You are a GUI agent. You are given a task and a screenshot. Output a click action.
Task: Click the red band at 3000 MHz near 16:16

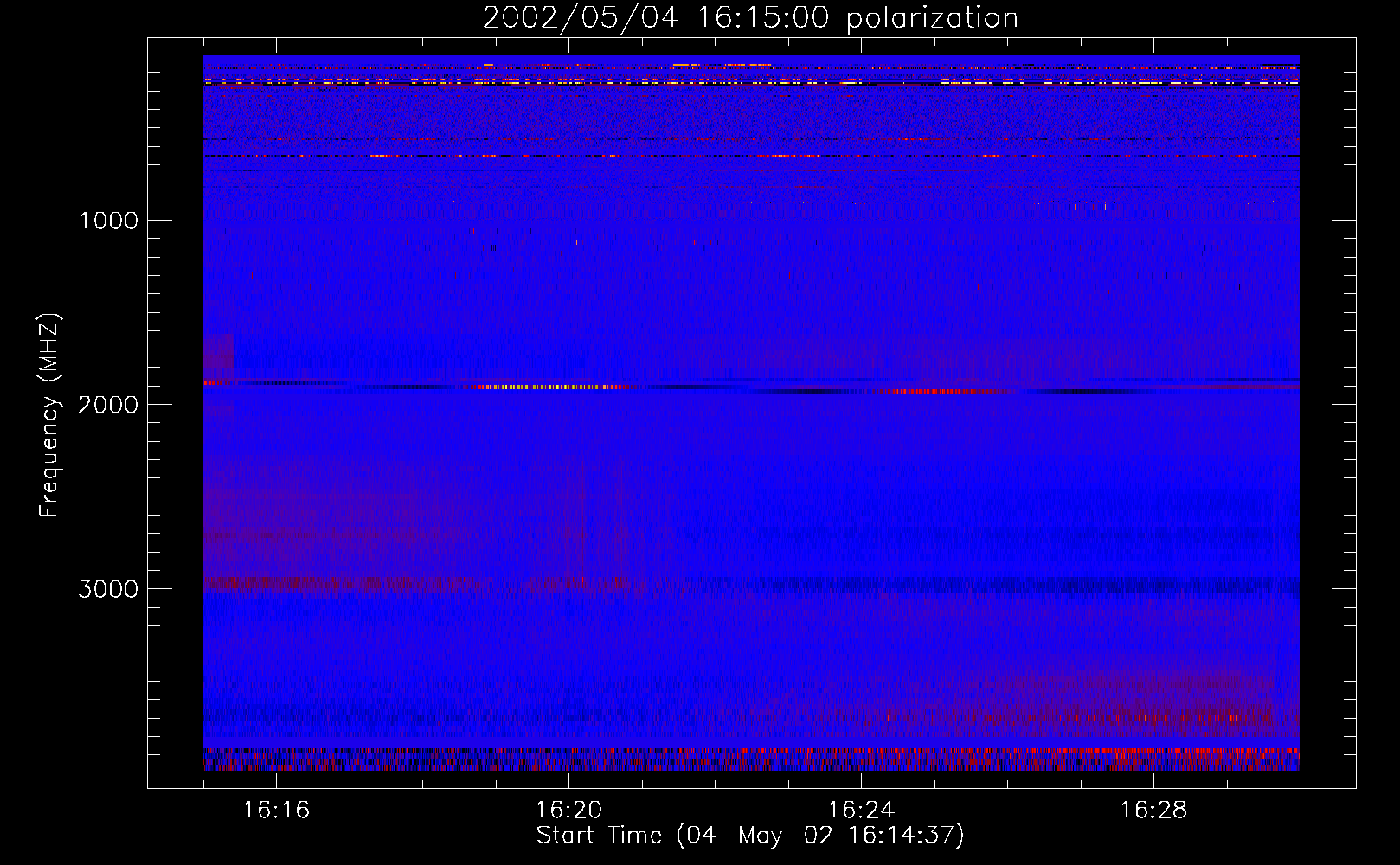point(337,584)
